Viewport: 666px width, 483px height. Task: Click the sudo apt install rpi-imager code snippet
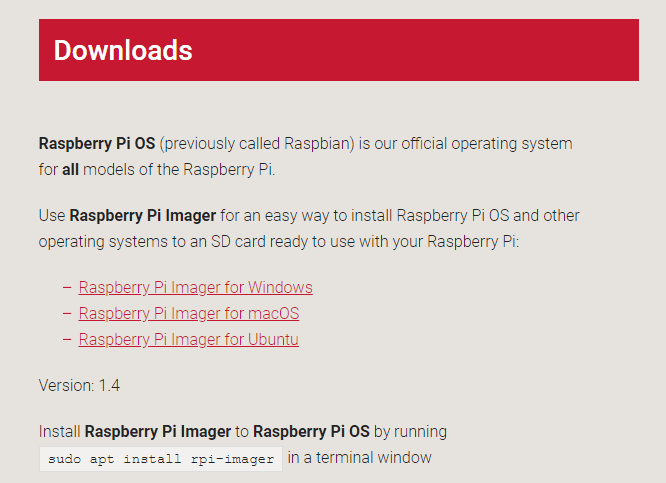[161, 459]
